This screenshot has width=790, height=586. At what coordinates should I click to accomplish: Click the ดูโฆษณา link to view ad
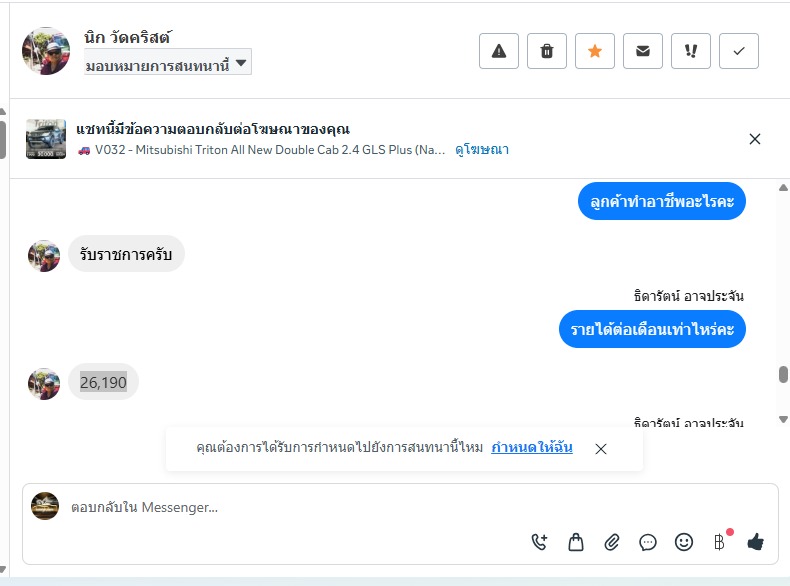pos(482,150)
